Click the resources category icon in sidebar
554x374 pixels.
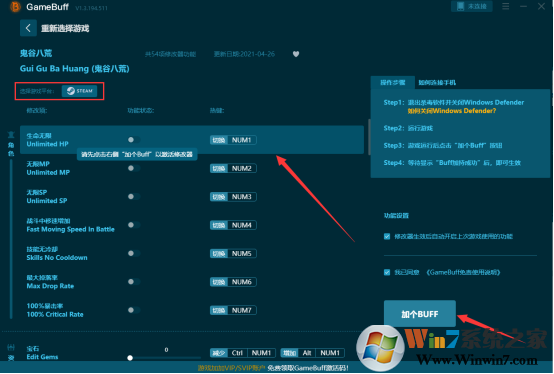click(11, 352)
